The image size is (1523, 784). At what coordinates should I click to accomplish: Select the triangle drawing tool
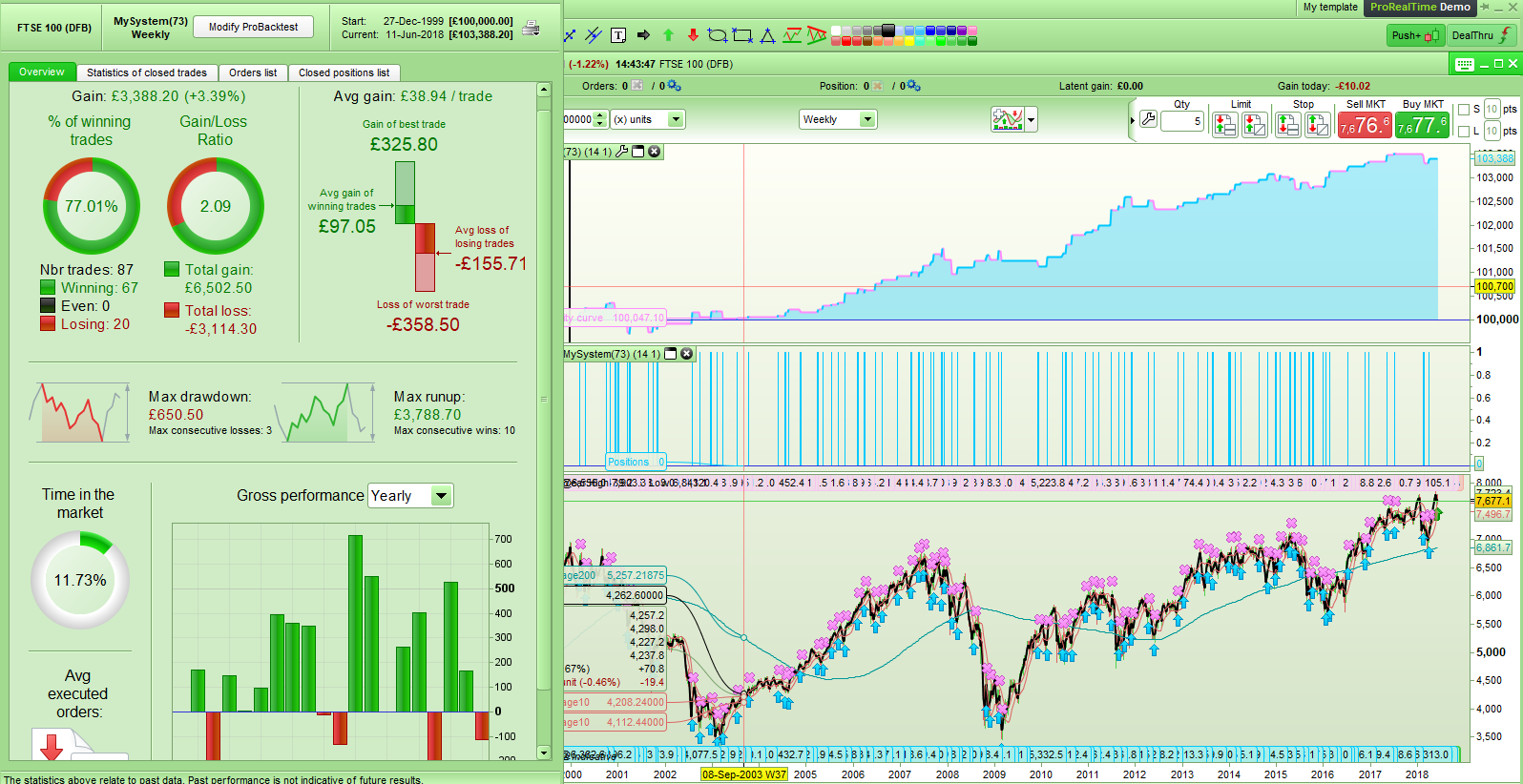click(767, 35)
